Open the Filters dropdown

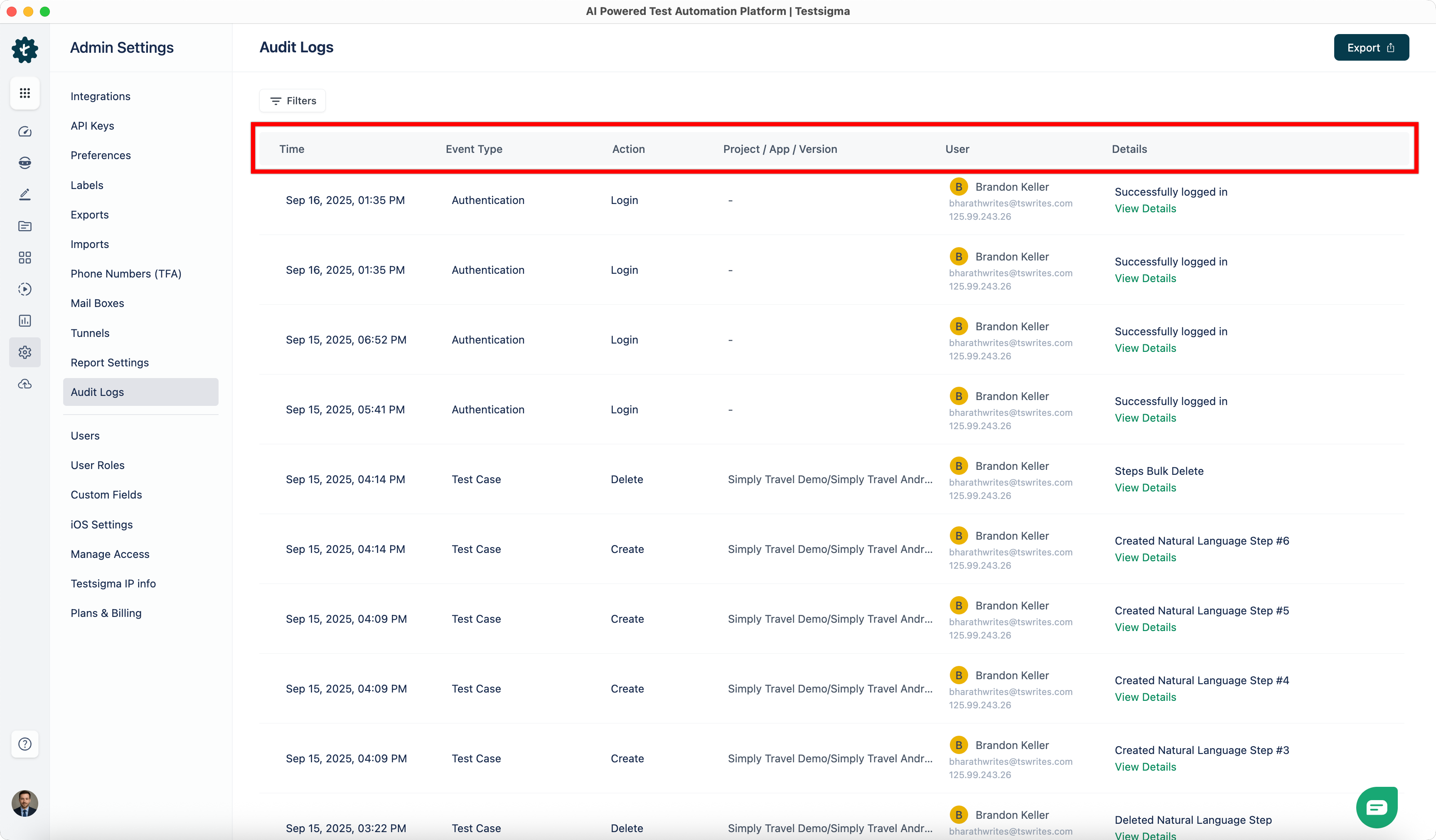[293, 101]
